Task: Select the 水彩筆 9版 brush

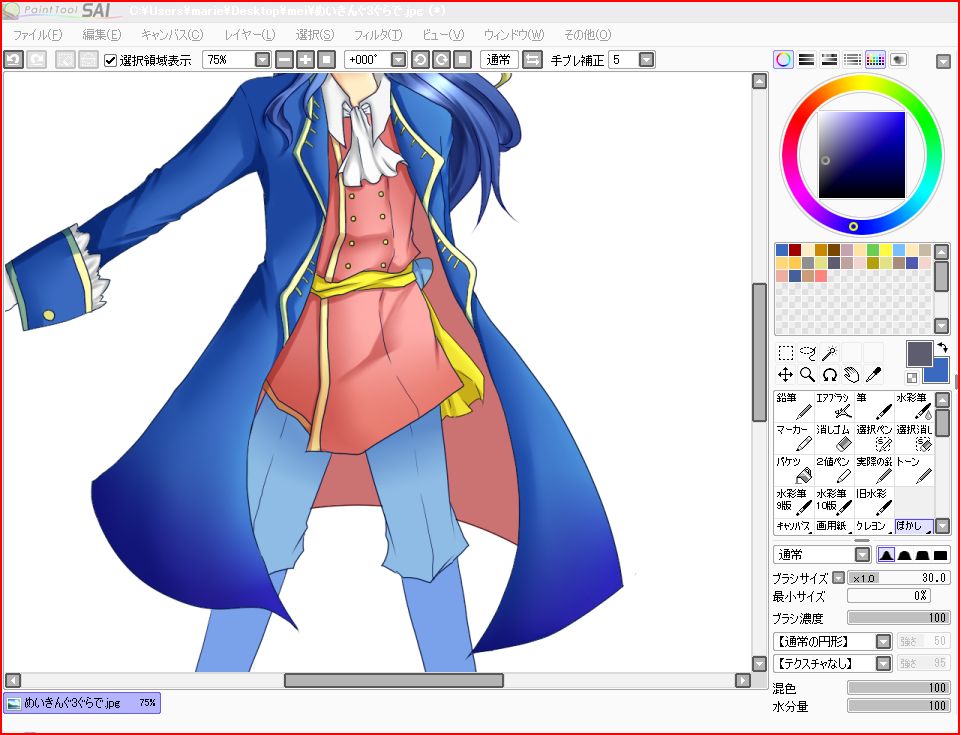Action: (794, 502)
